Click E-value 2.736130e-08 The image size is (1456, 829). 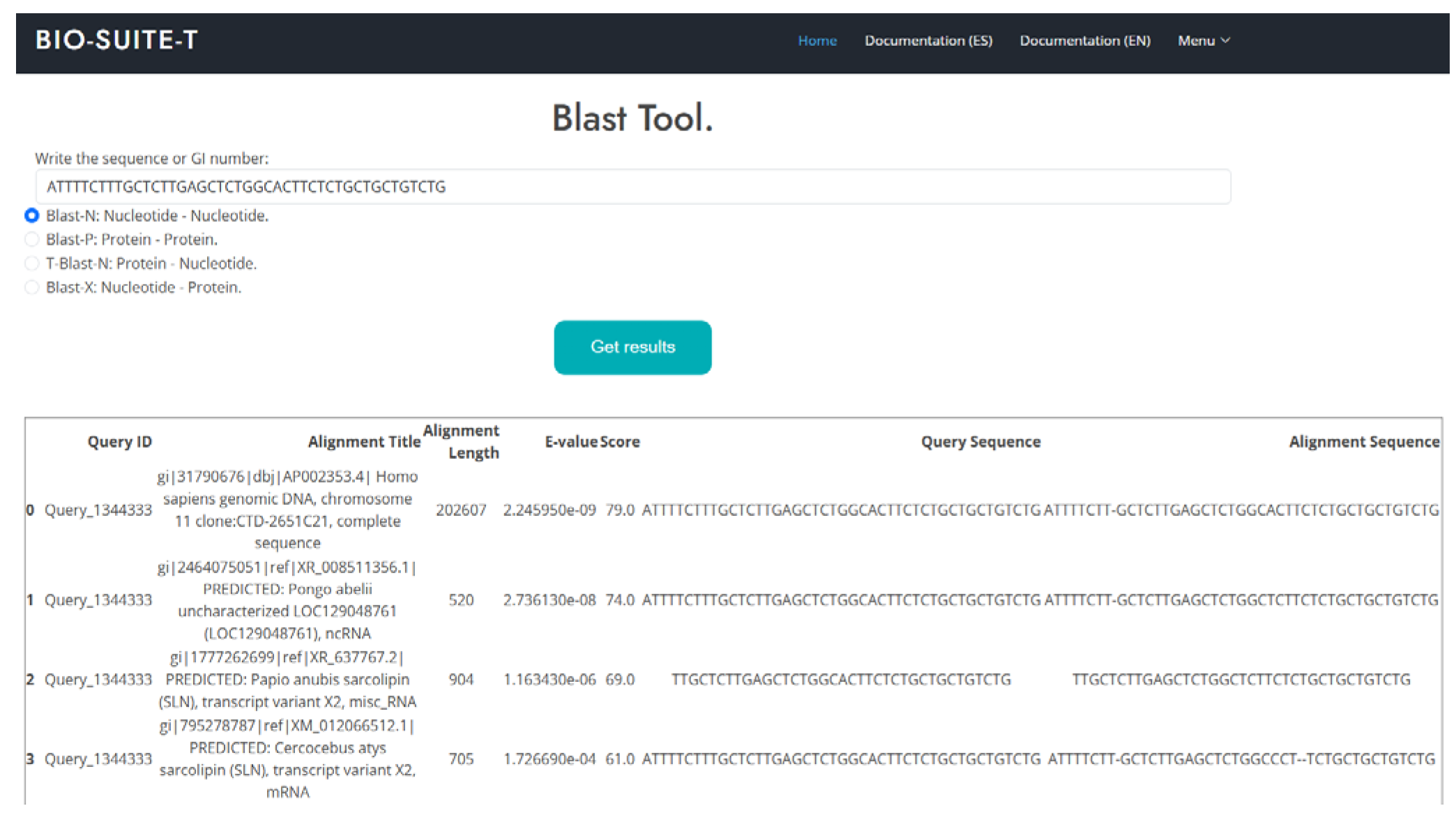pos(549,600)
